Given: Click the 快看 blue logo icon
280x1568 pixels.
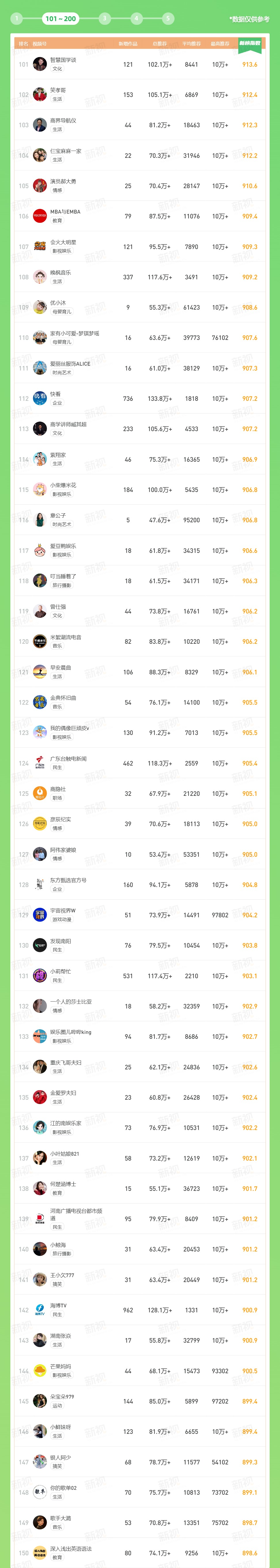Looking at the screenshot, I should coord(40,398).
